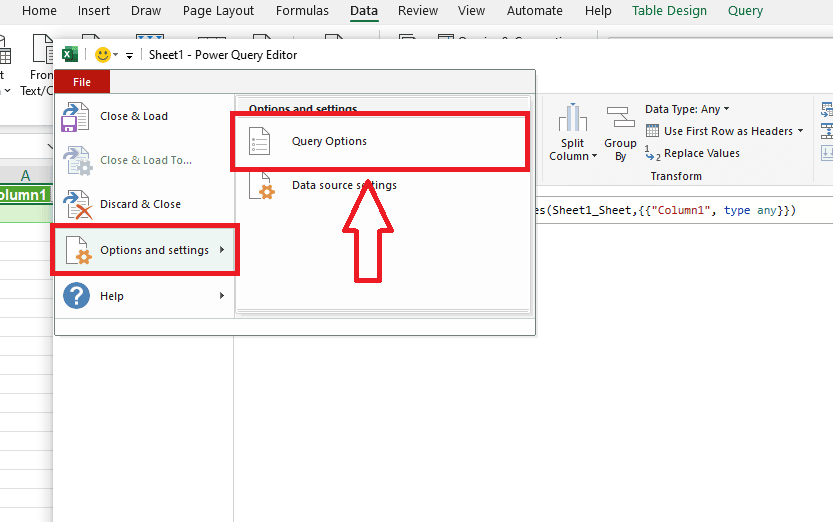Image resolution: width=833 pixels, height=522 pixels.
Task: Click the Column1 header cell in Excel
Action: pos(25,195)
